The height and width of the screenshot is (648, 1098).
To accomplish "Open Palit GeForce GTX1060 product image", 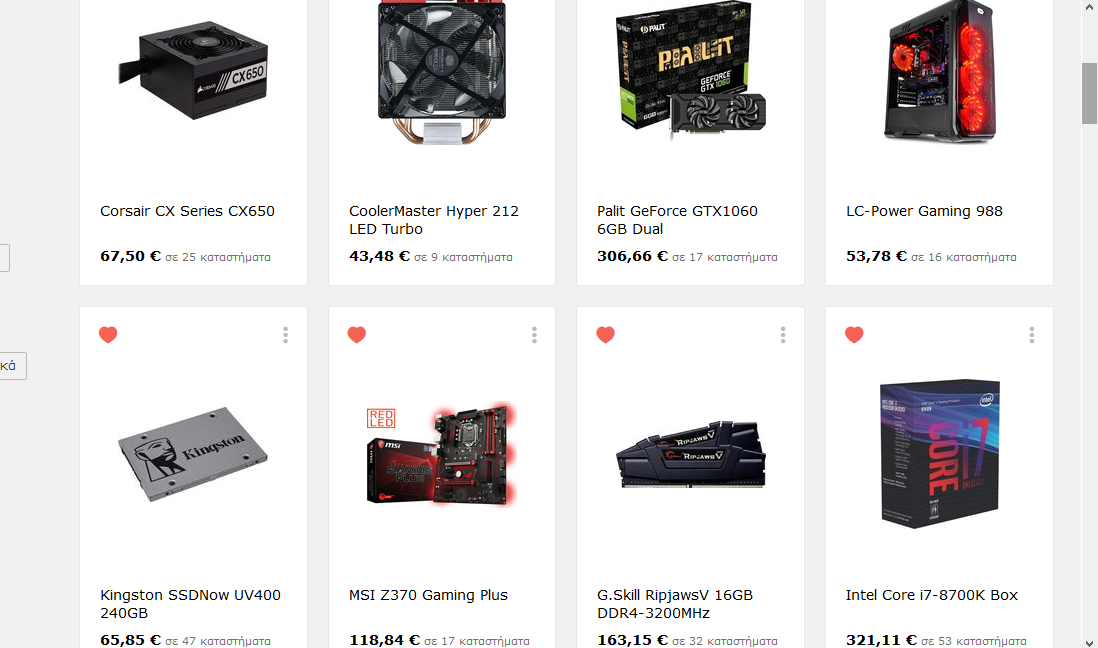I will pyautogui.click(x=690, y=70).
